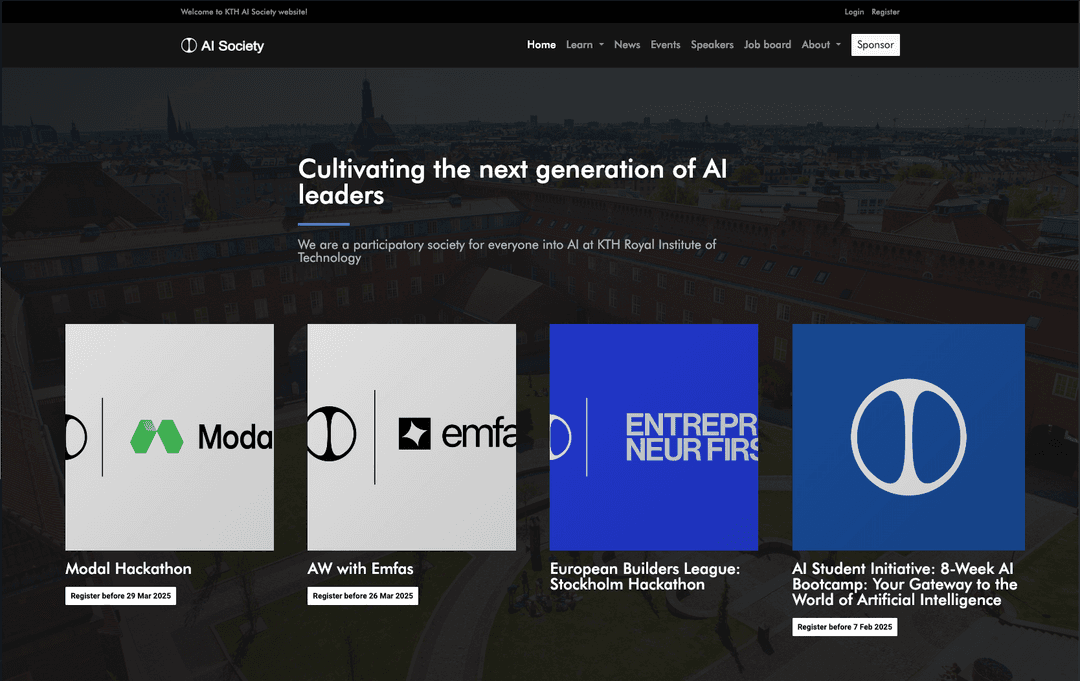
Task: Open AI Student Initiative 8-Week AI Bootcamp title
Action: pos(904,584)
